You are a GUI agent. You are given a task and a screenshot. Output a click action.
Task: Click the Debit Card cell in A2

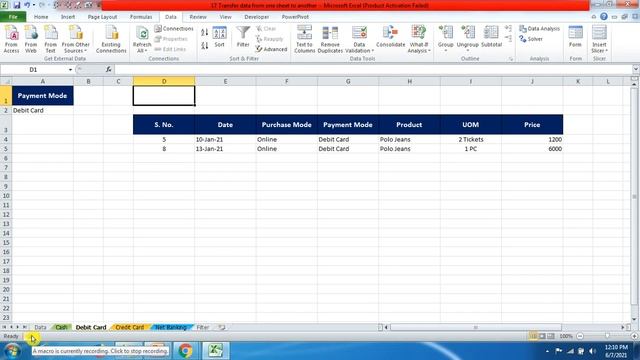pyautogui.click(x=42, y=110)
